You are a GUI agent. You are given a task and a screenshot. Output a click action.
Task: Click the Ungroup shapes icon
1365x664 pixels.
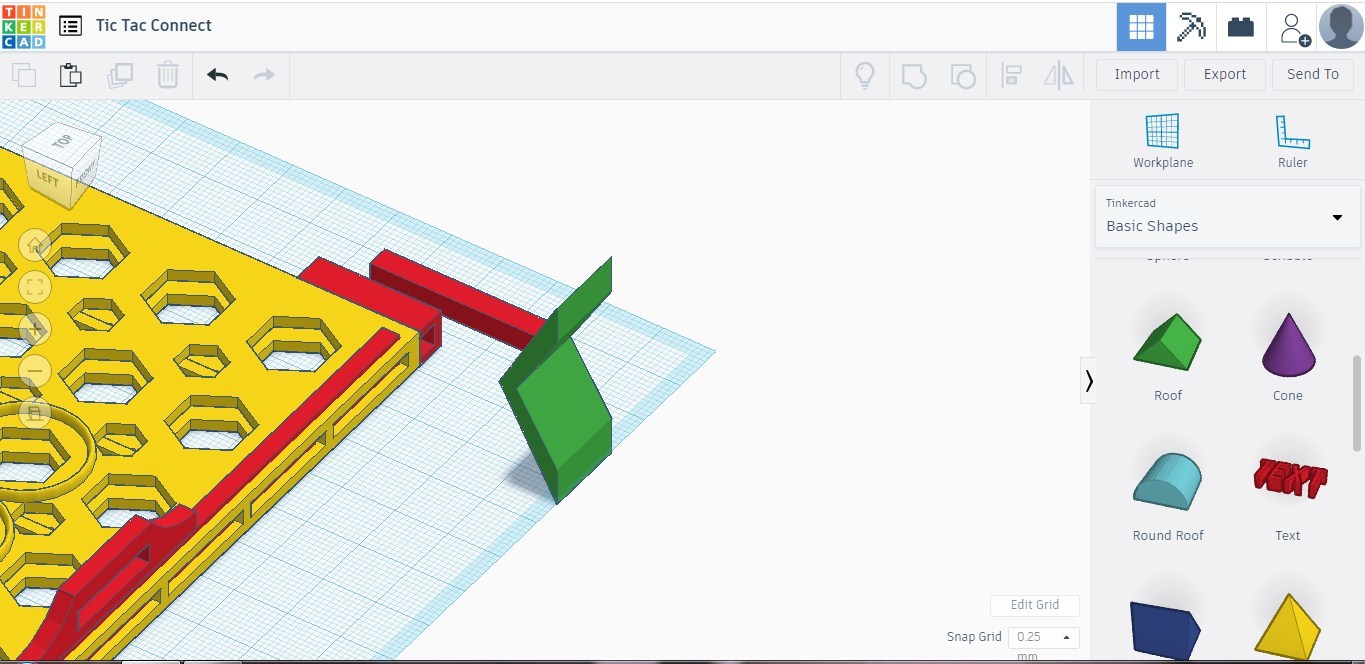pos(962,75)
